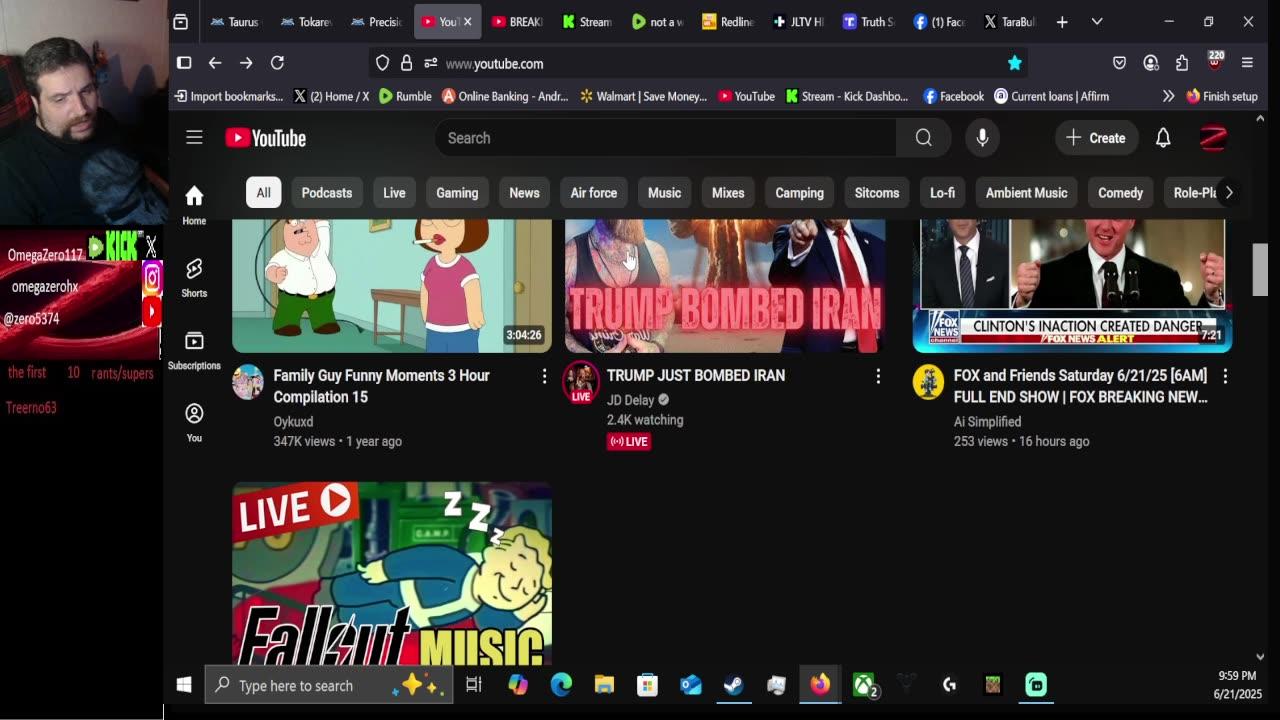
Task: Open Steam from the taskbar
Action: pyautogui.click(x=733, y=685)
